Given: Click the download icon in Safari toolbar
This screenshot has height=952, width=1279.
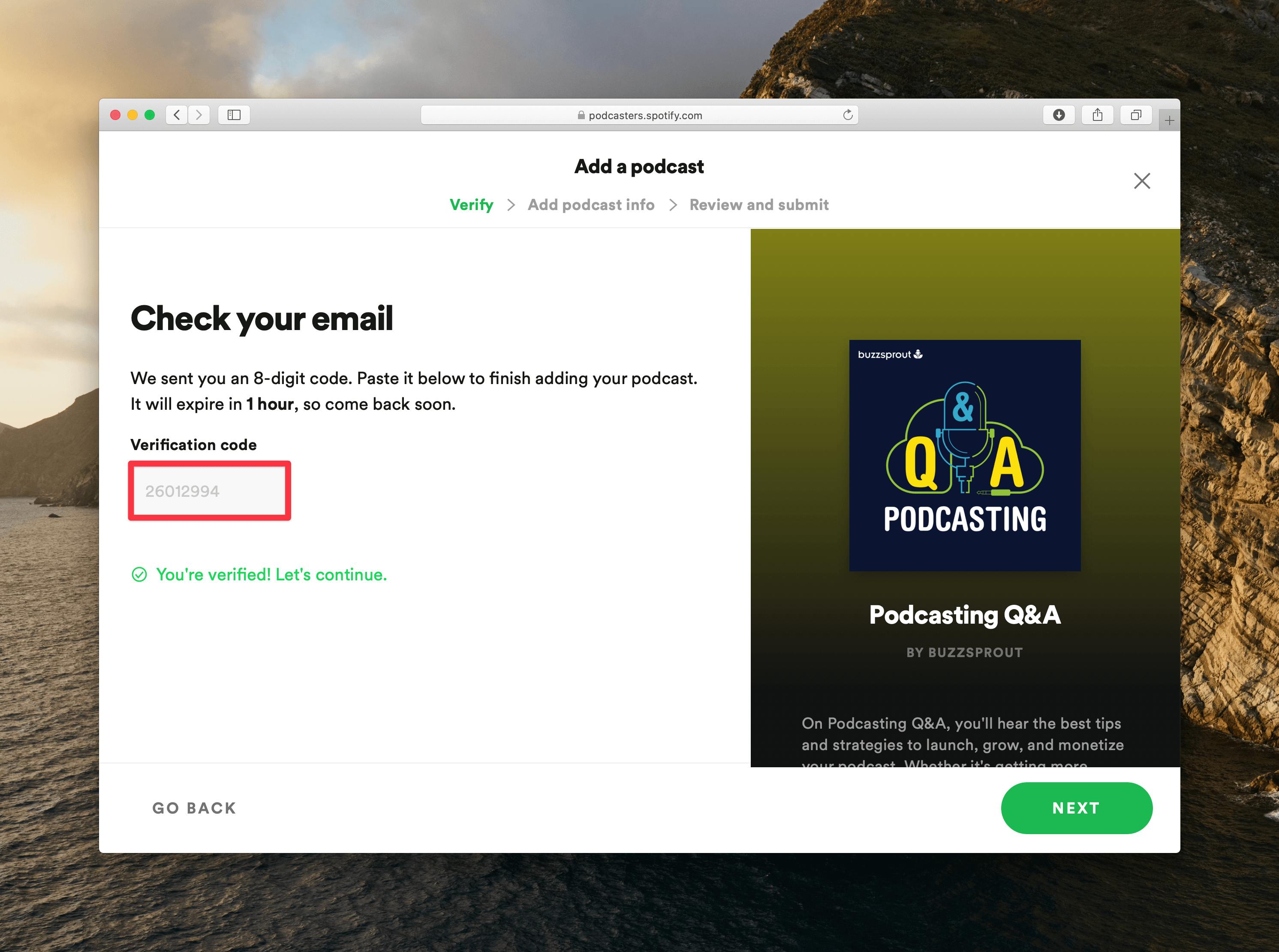Looking at the screenshot, I should [1058, 113].
